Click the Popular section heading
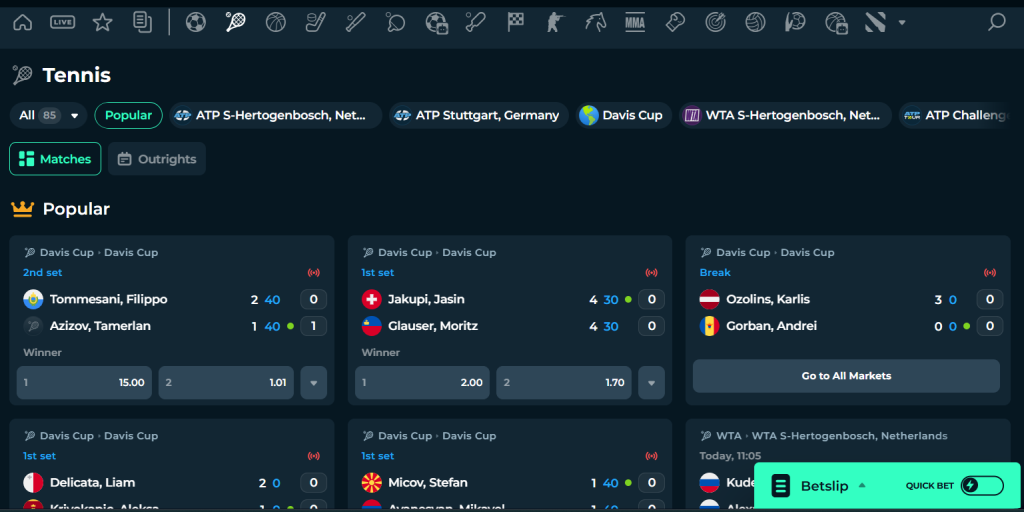 (76, 210)
